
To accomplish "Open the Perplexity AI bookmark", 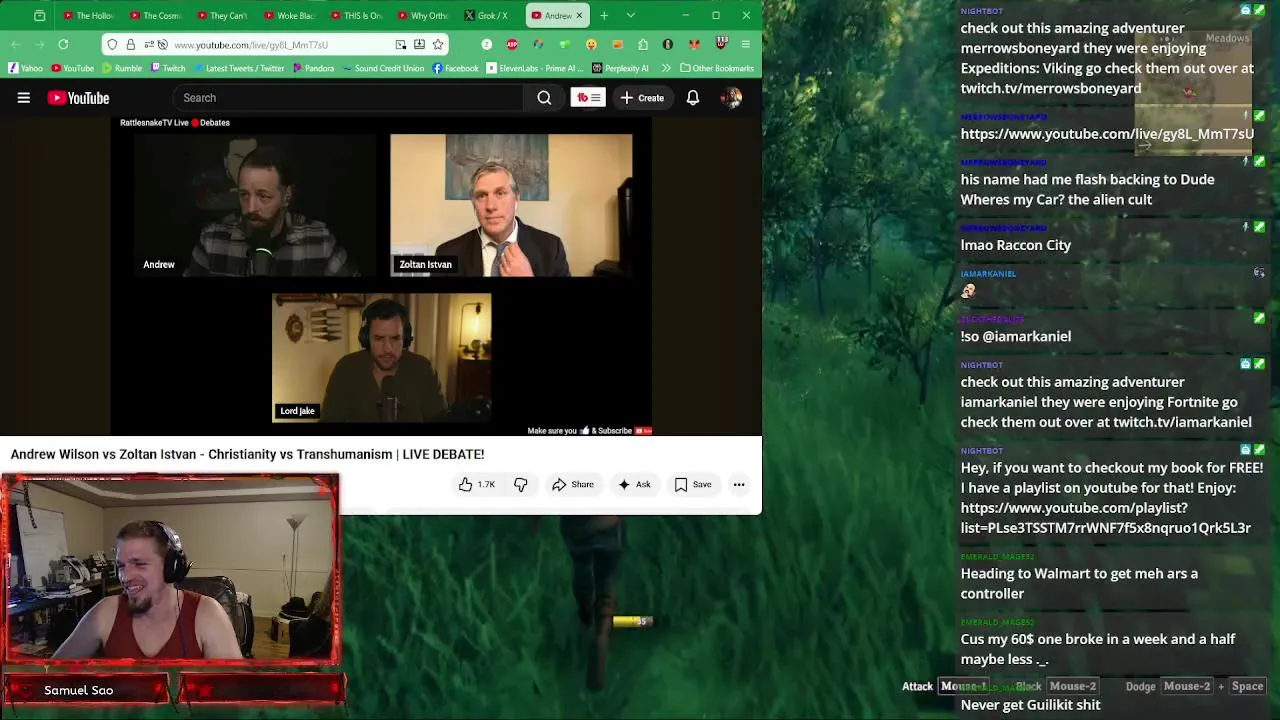I will coord(620,68).
